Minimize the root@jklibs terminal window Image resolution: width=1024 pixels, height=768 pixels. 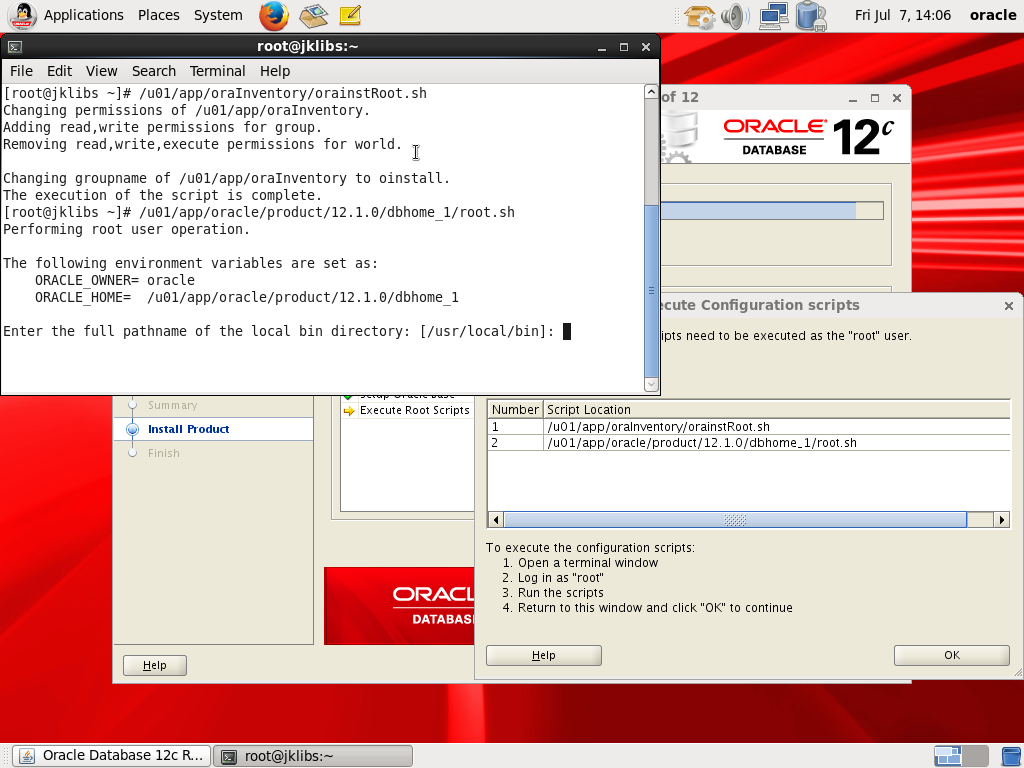pos(602,47)
